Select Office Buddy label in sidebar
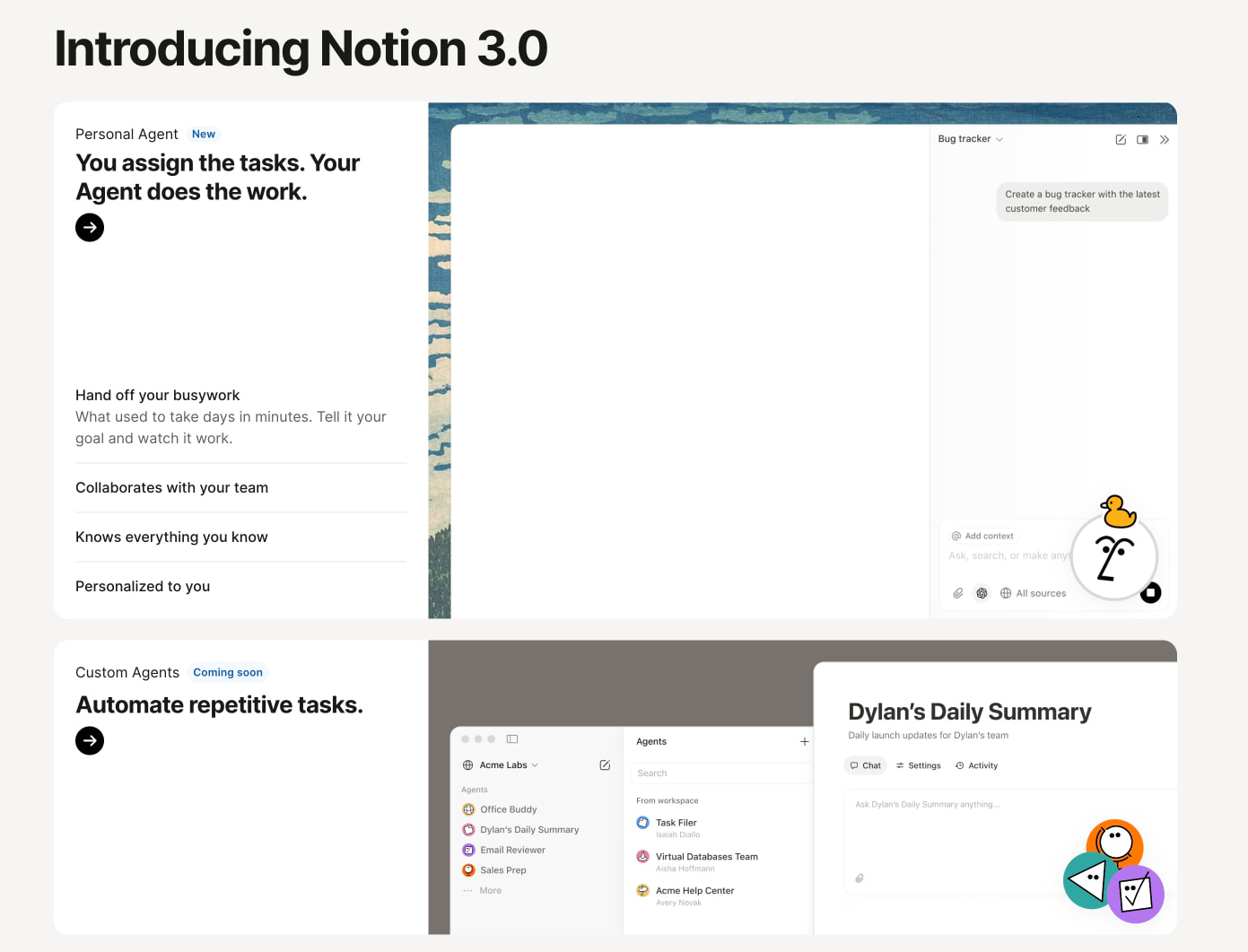Image resolution: width=1248 pixels, height=952 pixels. [x=509, y=809]
